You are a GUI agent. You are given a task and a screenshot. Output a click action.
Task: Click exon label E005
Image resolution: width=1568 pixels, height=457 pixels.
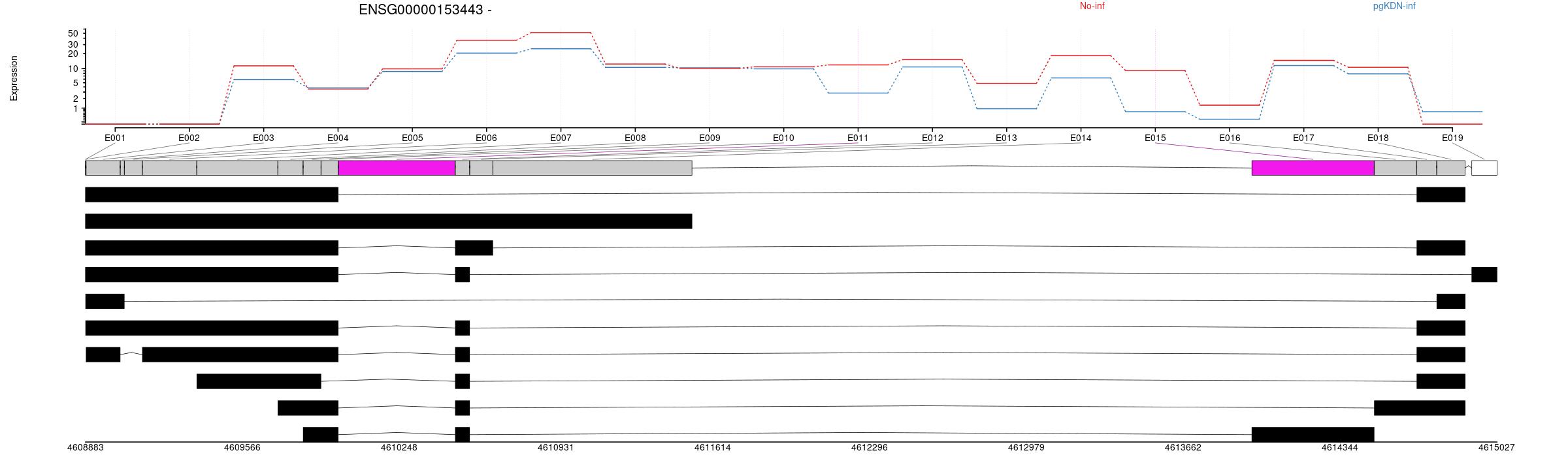pos(412,138)
